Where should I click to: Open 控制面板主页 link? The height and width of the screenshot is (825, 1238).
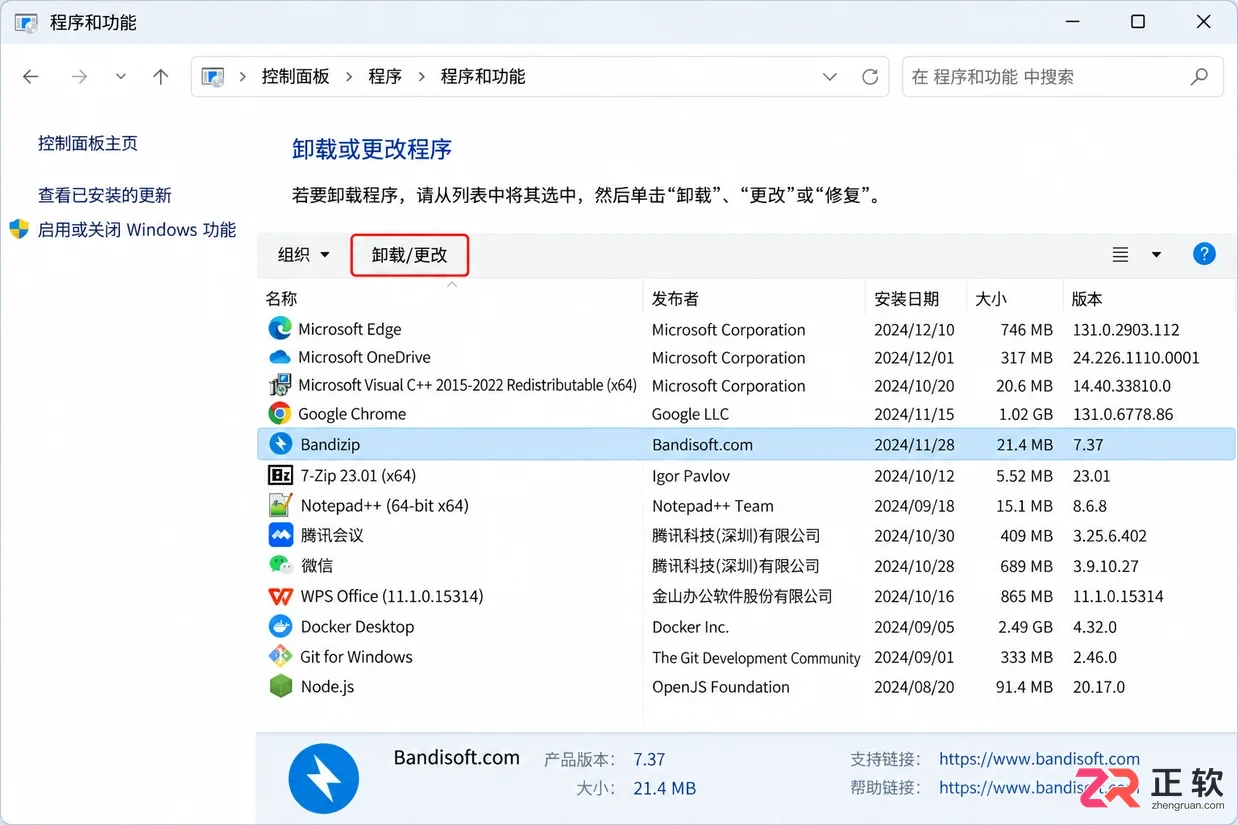tap(88, 143)
